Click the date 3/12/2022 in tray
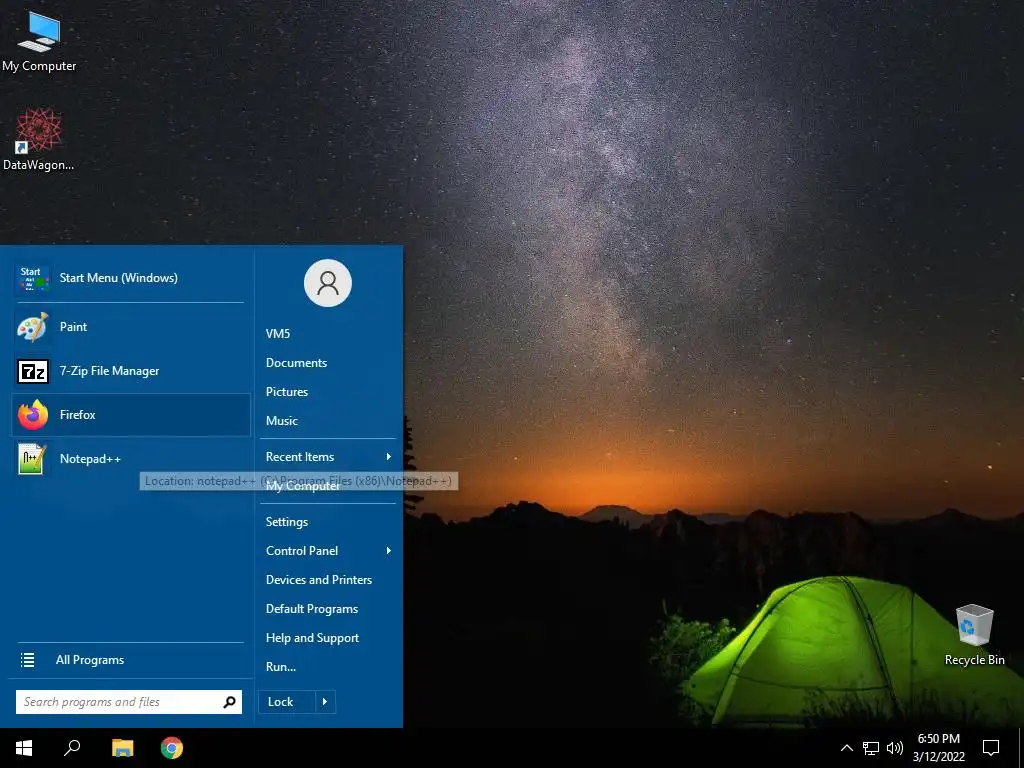Image resolution: width=1024 pixels, height=768 pixels. [938, 757]
